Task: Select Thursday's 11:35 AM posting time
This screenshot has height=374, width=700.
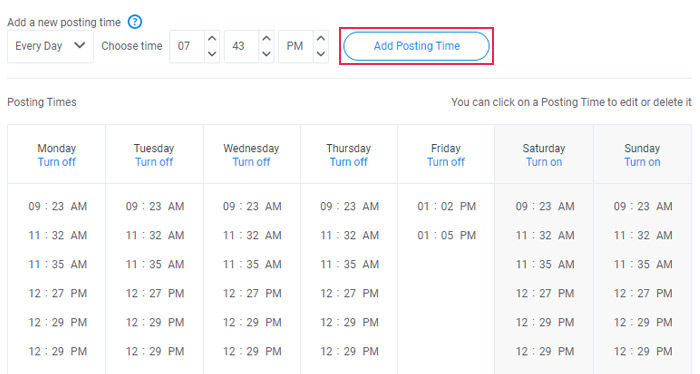Action: point(349,265)
